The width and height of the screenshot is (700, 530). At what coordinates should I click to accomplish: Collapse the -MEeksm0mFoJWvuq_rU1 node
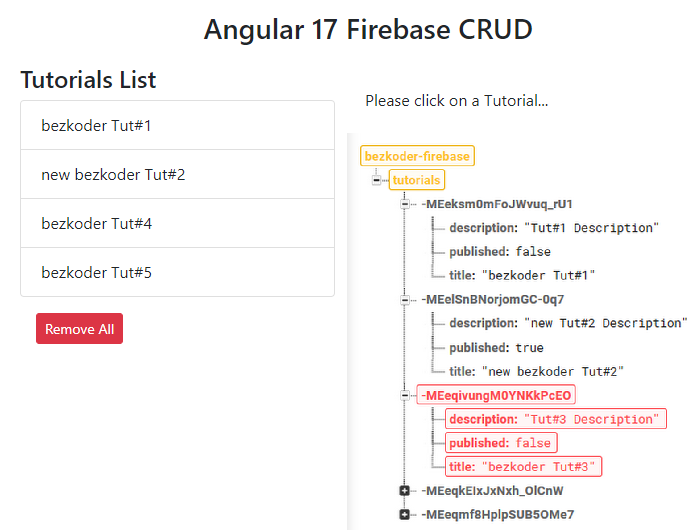(404, 204)
